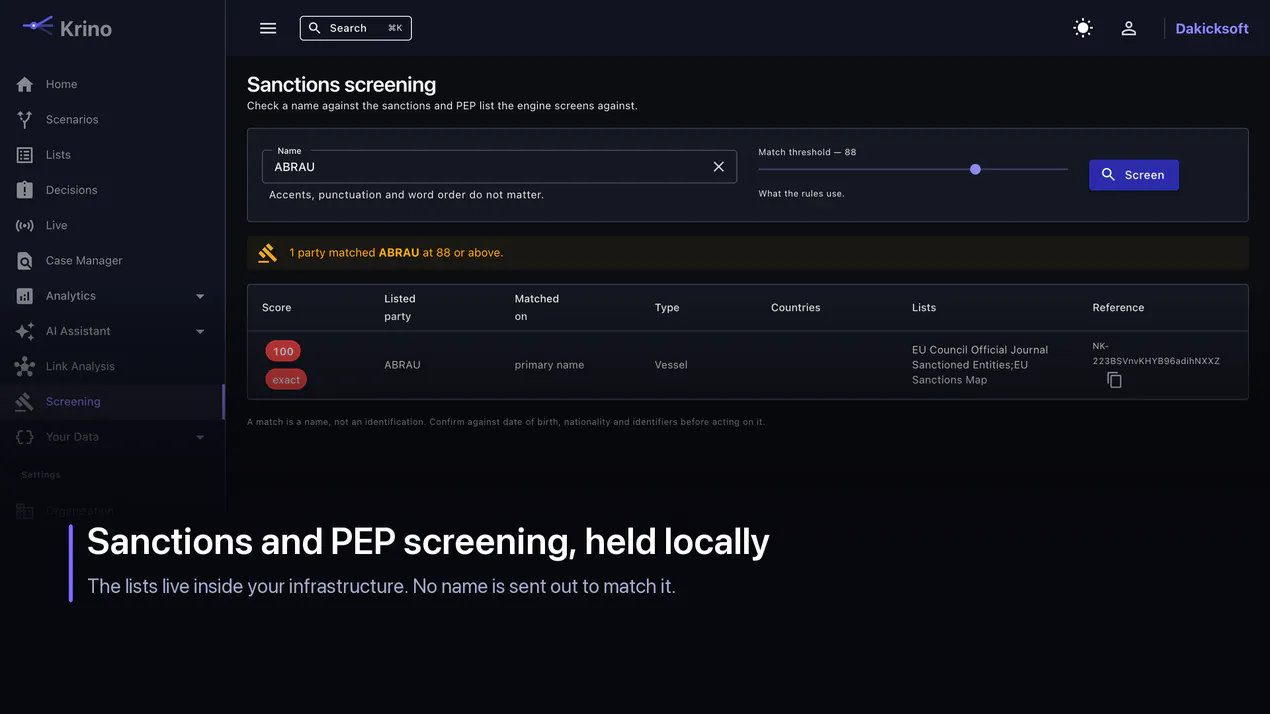
Task: Click the Lists icon in sidebar
Action: coord(25,155)
